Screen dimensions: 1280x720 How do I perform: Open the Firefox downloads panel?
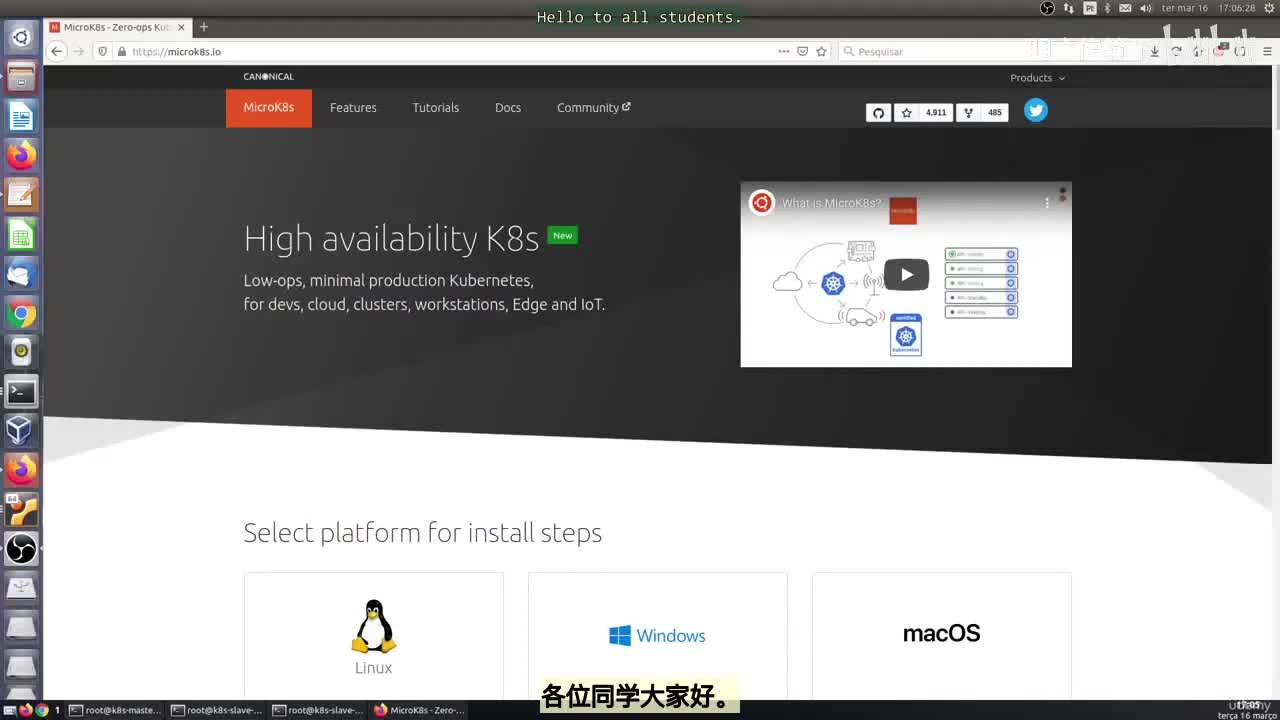[1154, 51]
